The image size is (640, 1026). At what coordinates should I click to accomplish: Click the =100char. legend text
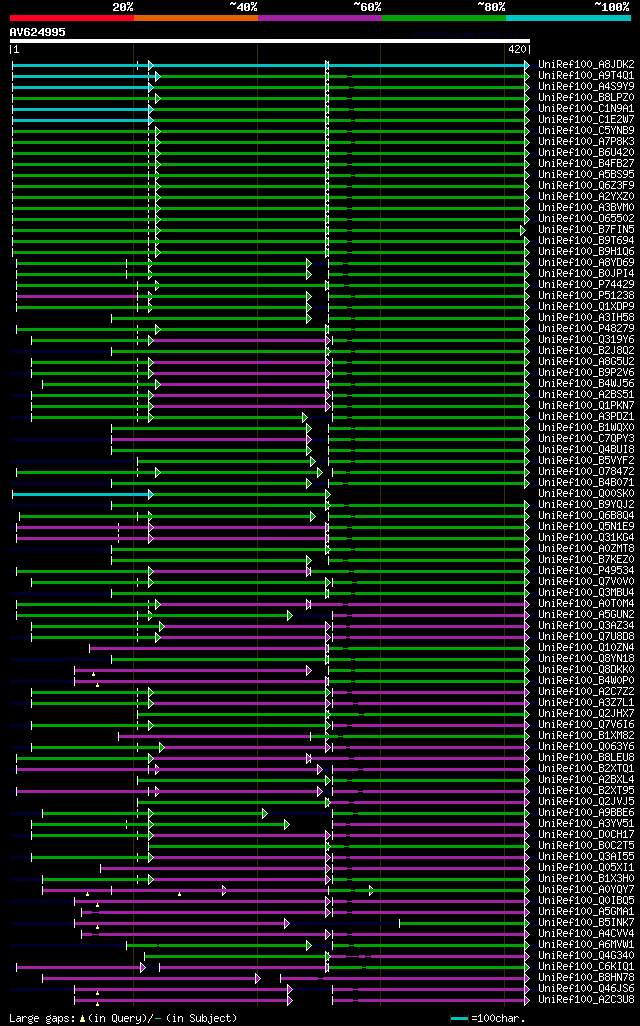(x=498, y=1018)
